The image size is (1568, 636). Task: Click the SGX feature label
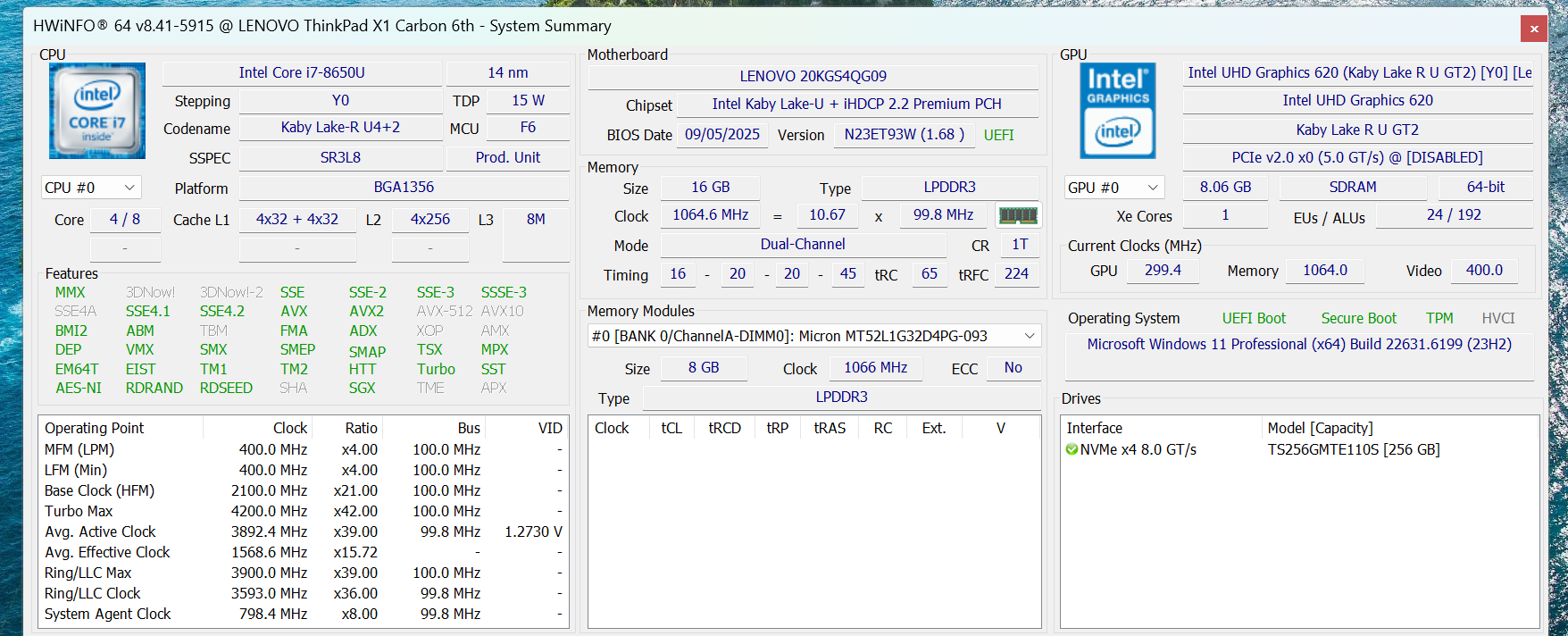click(x=362, y=389)
